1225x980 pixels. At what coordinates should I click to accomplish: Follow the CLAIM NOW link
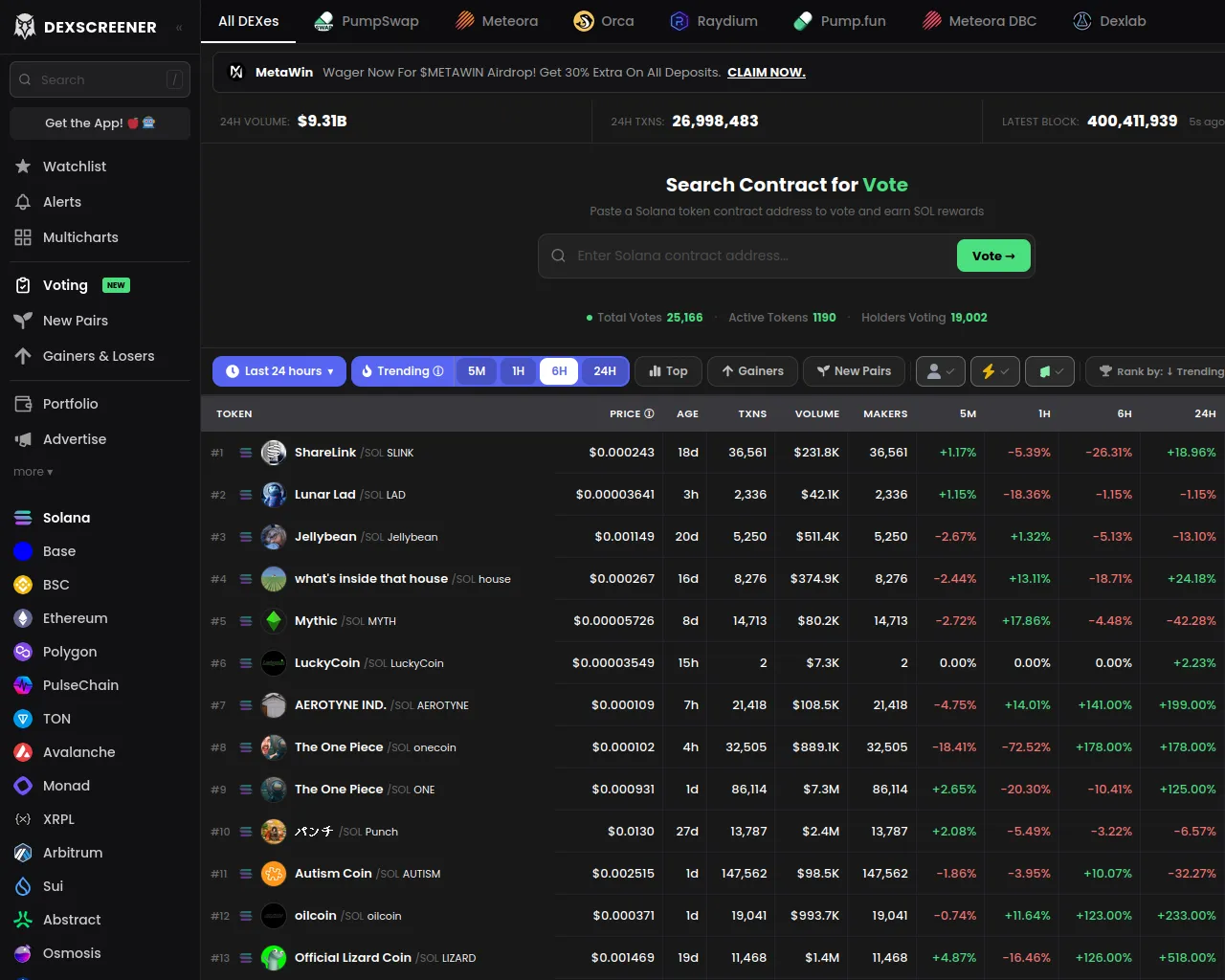point(766,73)
